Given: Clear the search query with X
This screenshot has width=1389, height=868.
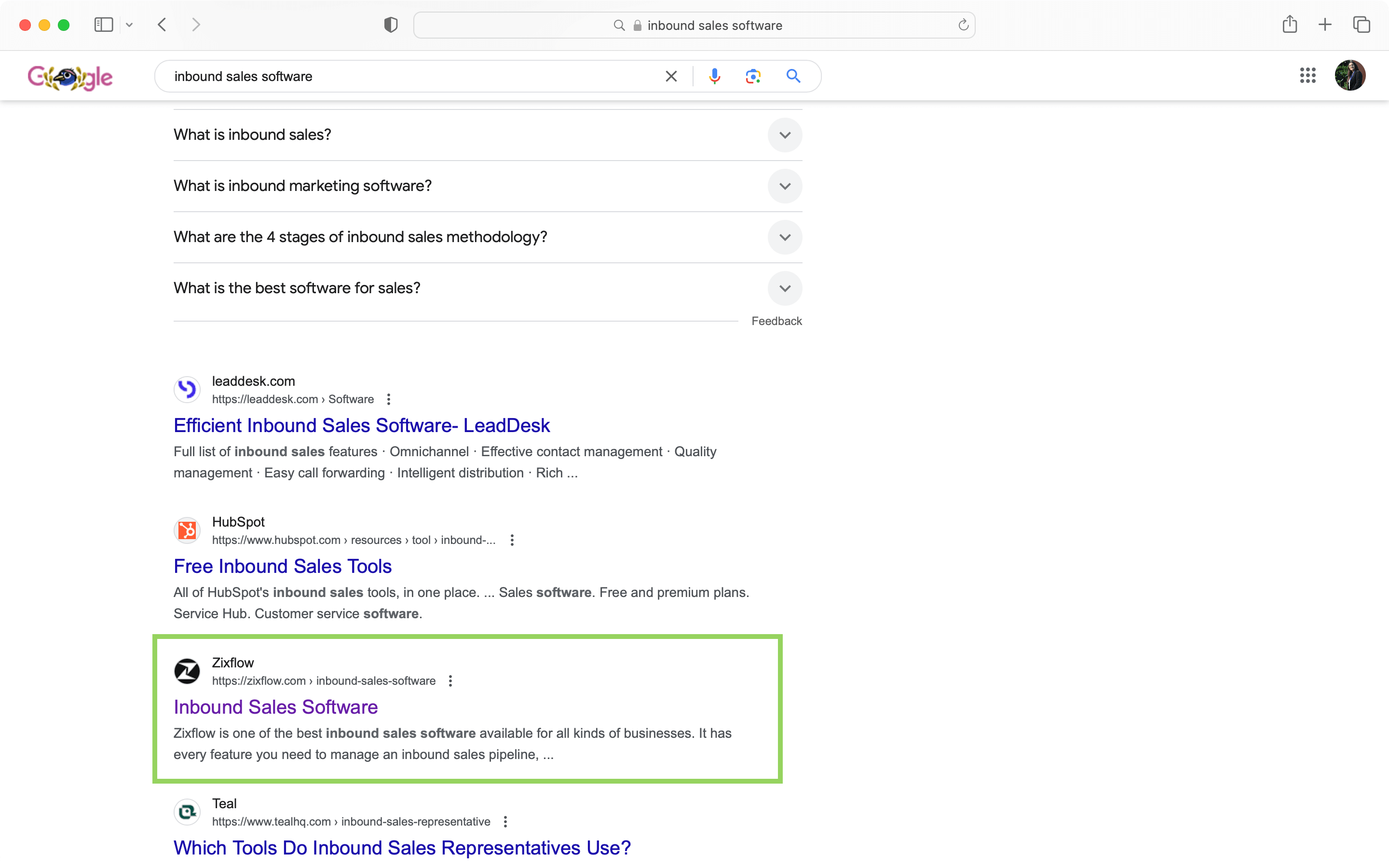Looking at the screenshot, I should click(671, 76).
